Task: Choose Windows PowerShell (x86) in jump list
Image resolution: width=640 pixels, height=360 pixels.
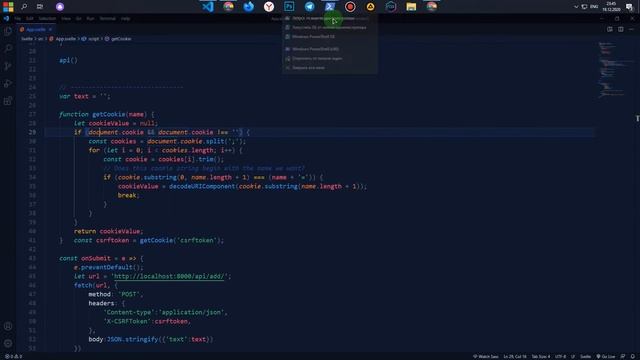Action: (330, 49)
